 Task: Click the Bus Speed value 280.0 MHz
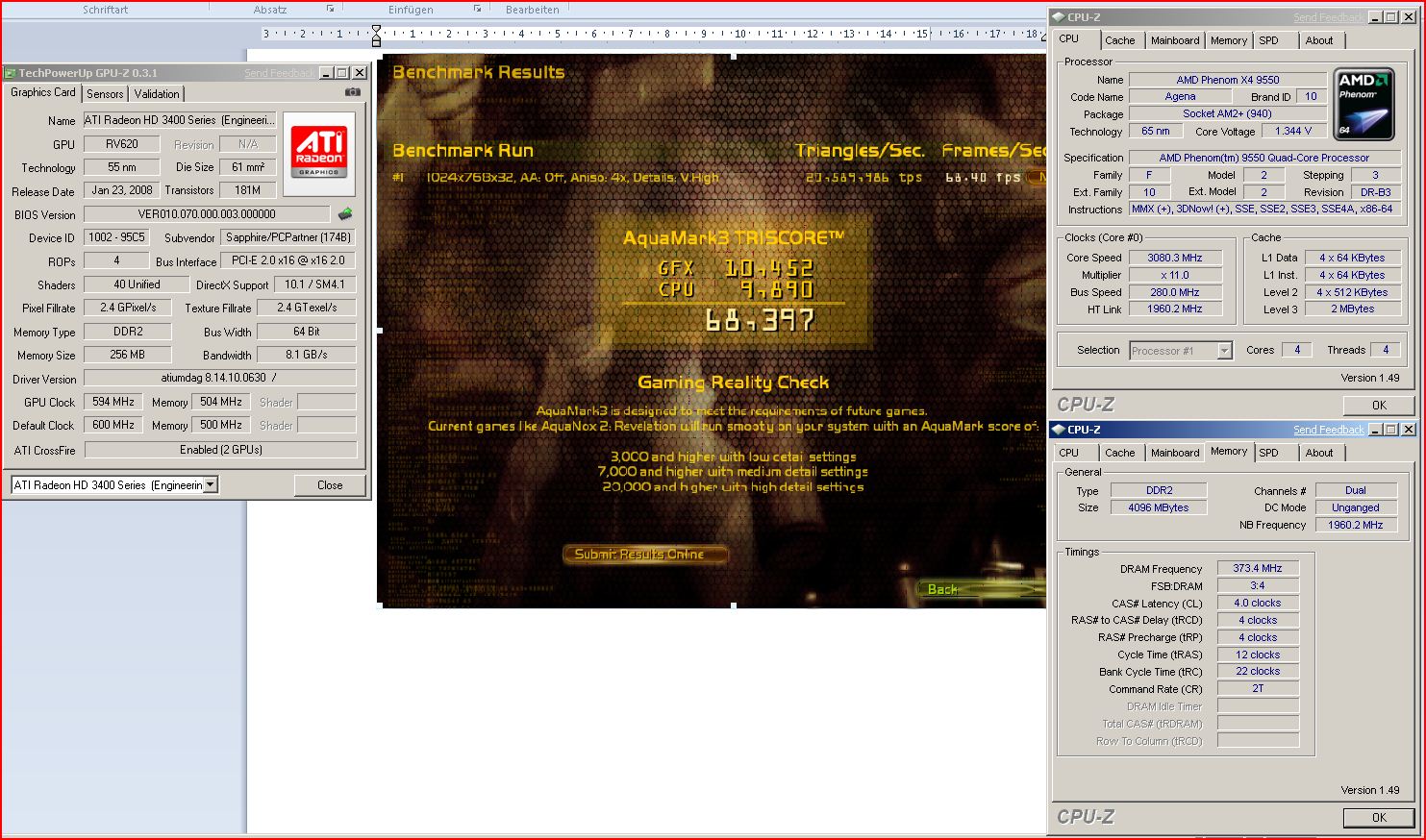tap(1174, 292)
